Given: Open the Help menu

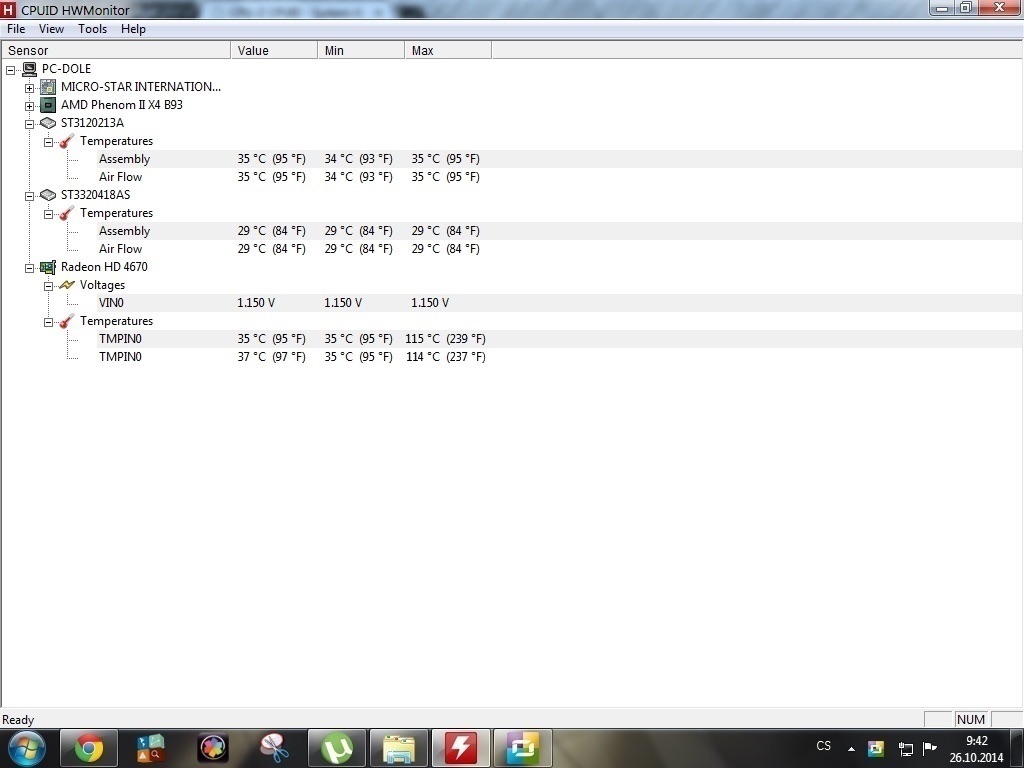Looking at the screenshot, I should 133,29.
